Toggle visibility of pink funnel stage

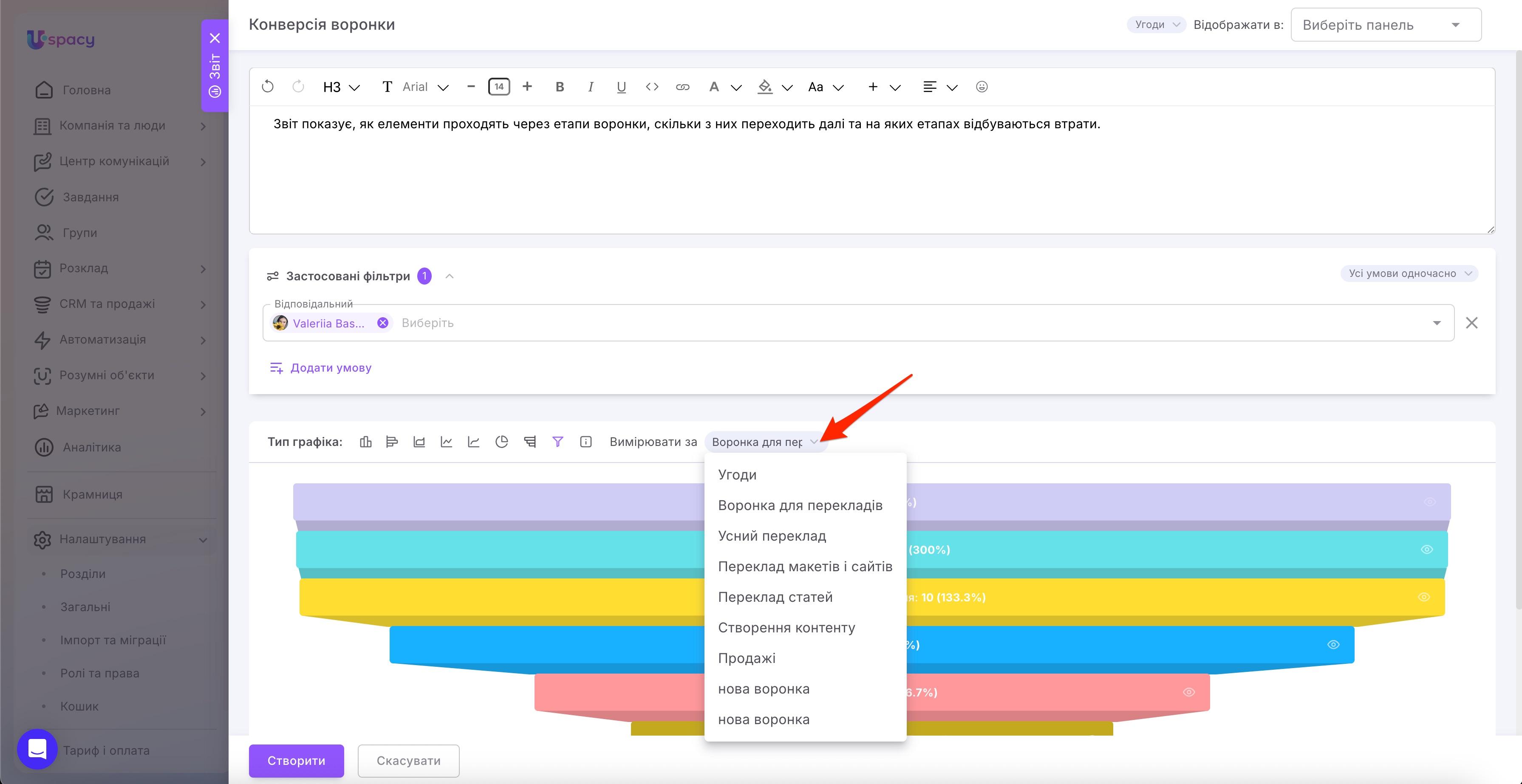[x=1189, y=692]
